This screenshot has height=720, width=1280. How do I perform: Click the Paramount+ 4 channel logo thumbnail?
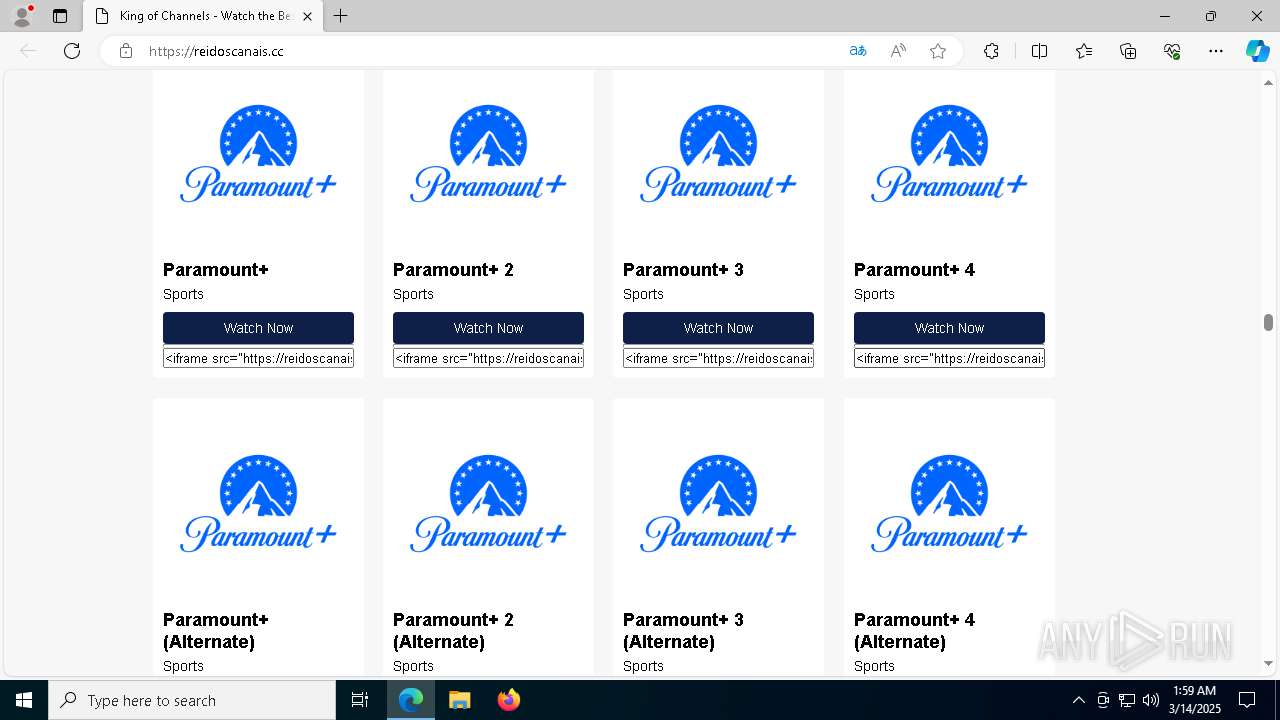pos(949,153)
